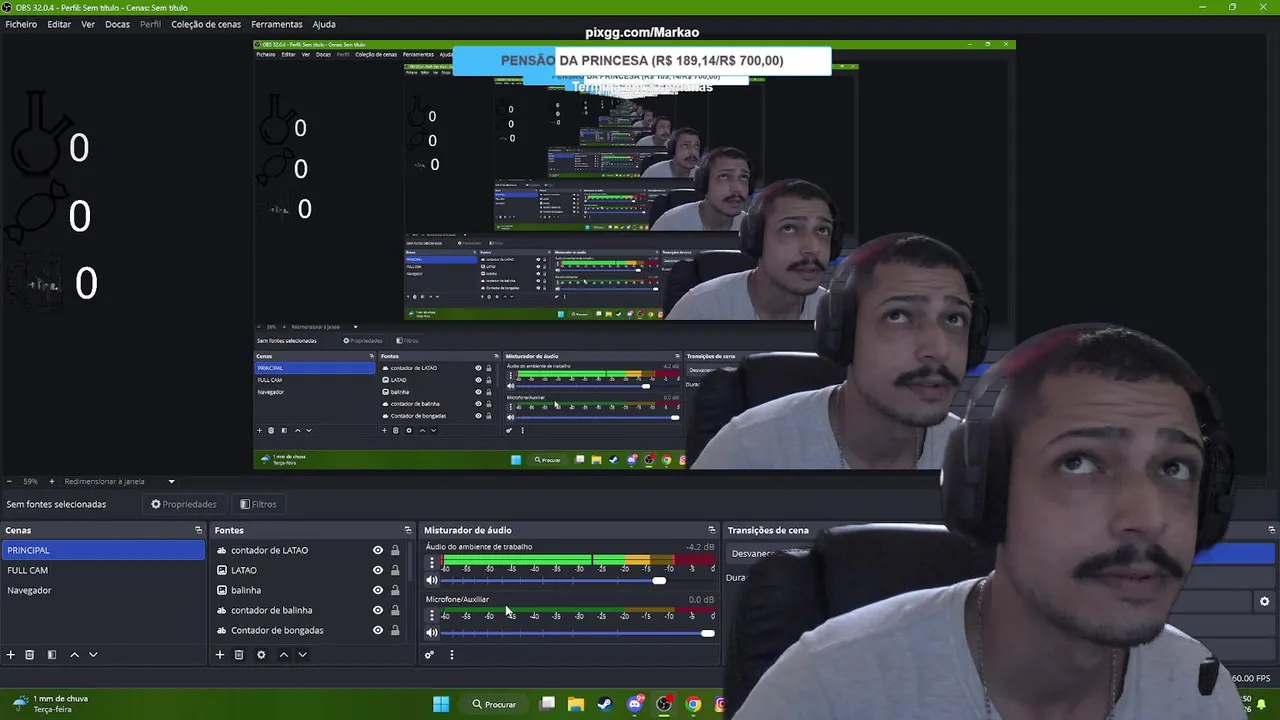This screenshot has height=720, width=1280.
Task: Mute Microfone/Auxiliar speaker icon
Action: tap(432, 633)
